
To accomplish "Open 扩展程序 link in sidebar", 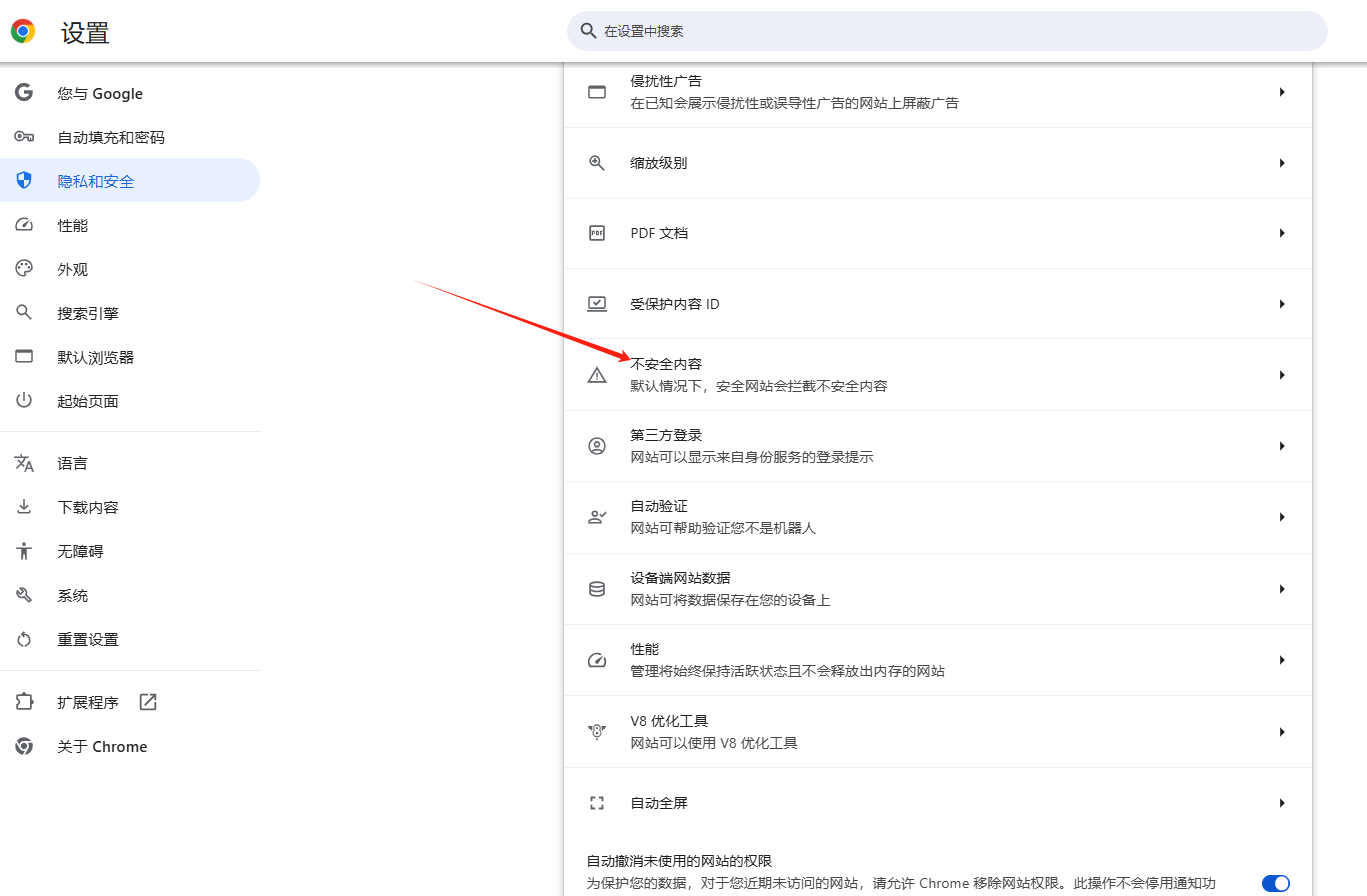I will click(x=130, y=702).
